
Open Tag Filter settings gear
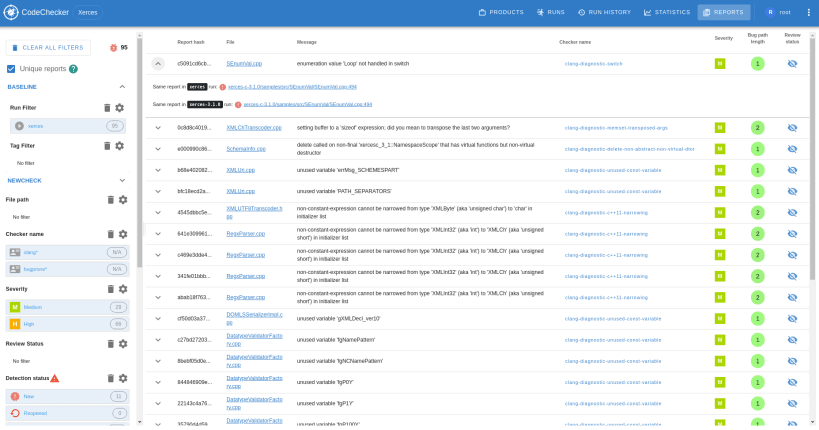(x=120, y=146)
